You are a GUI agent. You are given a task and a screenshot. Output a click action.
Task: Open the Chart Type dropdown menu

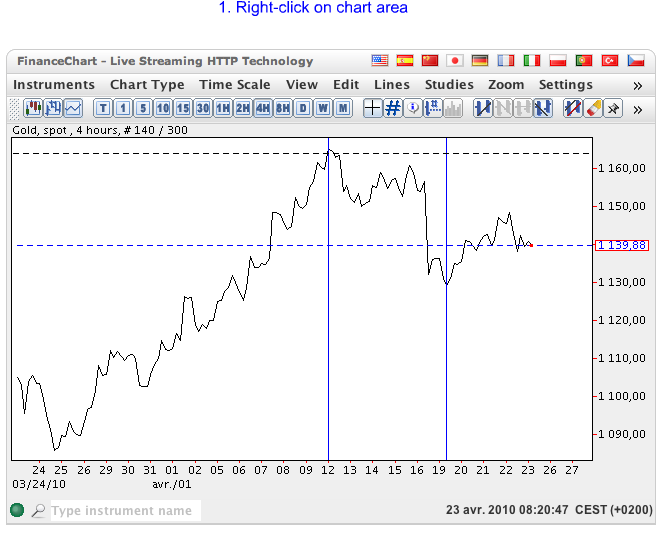tap(147, 85)
